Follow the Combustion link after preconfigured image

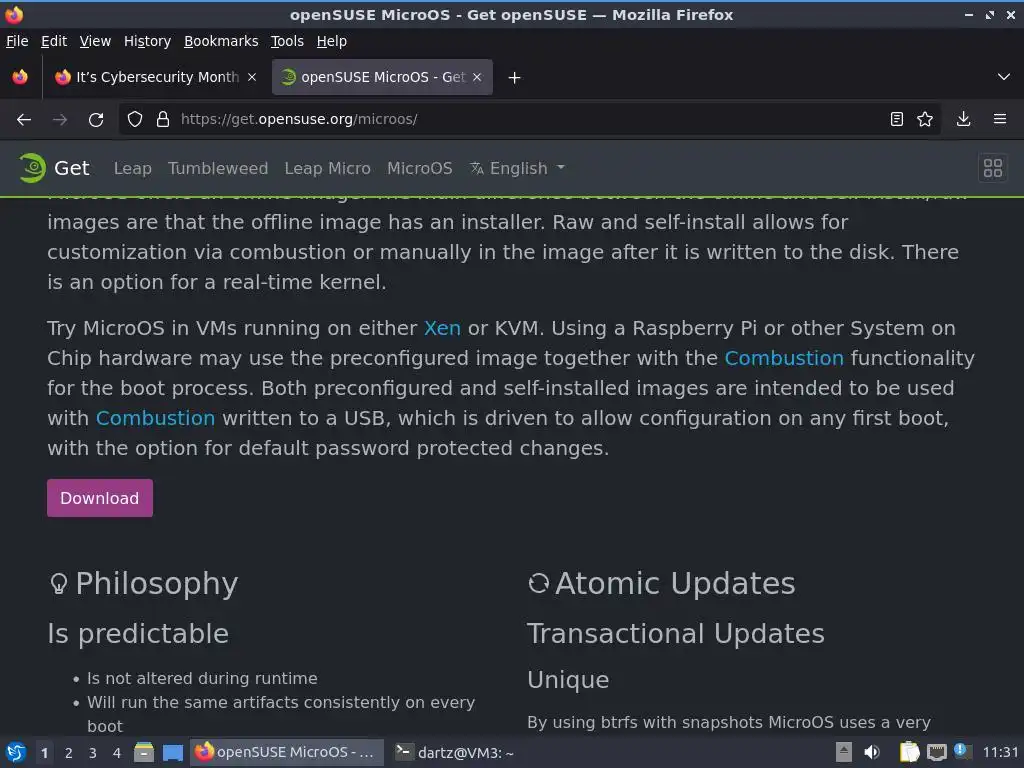[784, 358]
